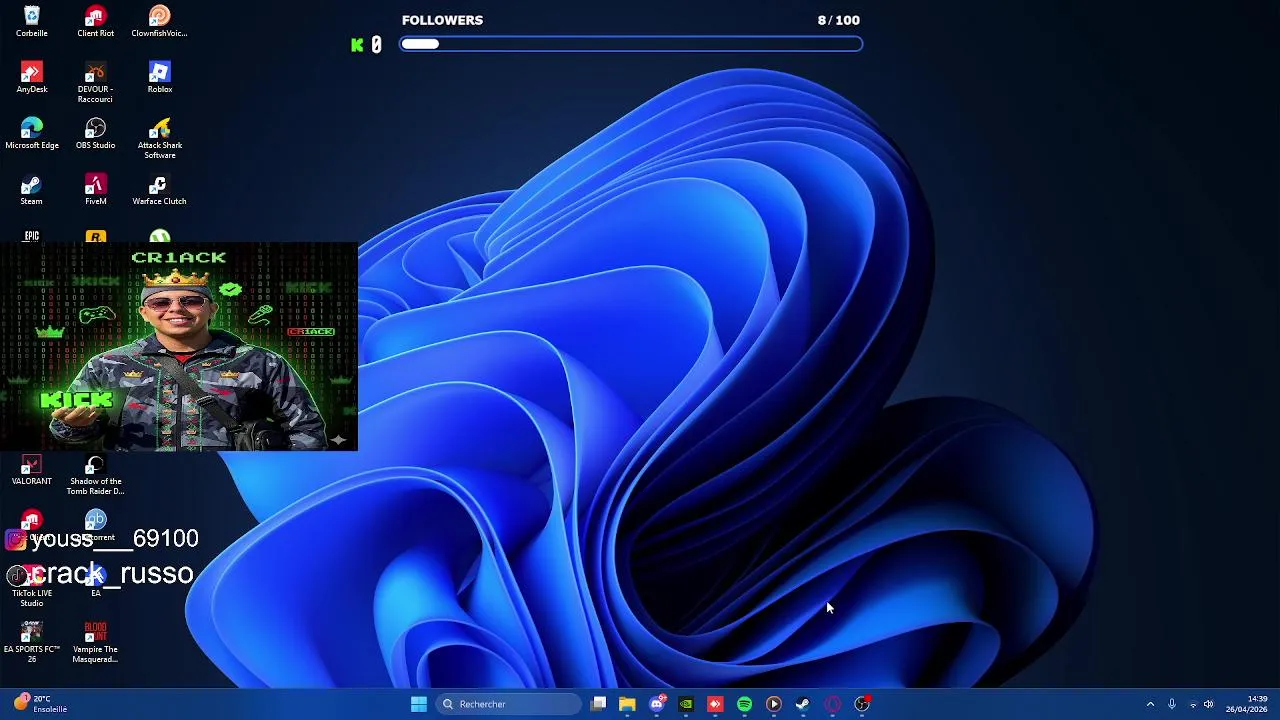Open the weather widget showing 20°C

click(x=40, y=704)
